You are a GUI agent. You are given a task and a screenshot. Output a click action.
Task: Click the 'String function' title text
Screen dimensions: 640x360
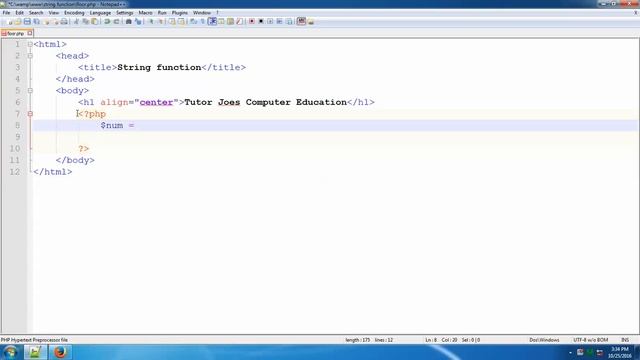click(159, 67)
